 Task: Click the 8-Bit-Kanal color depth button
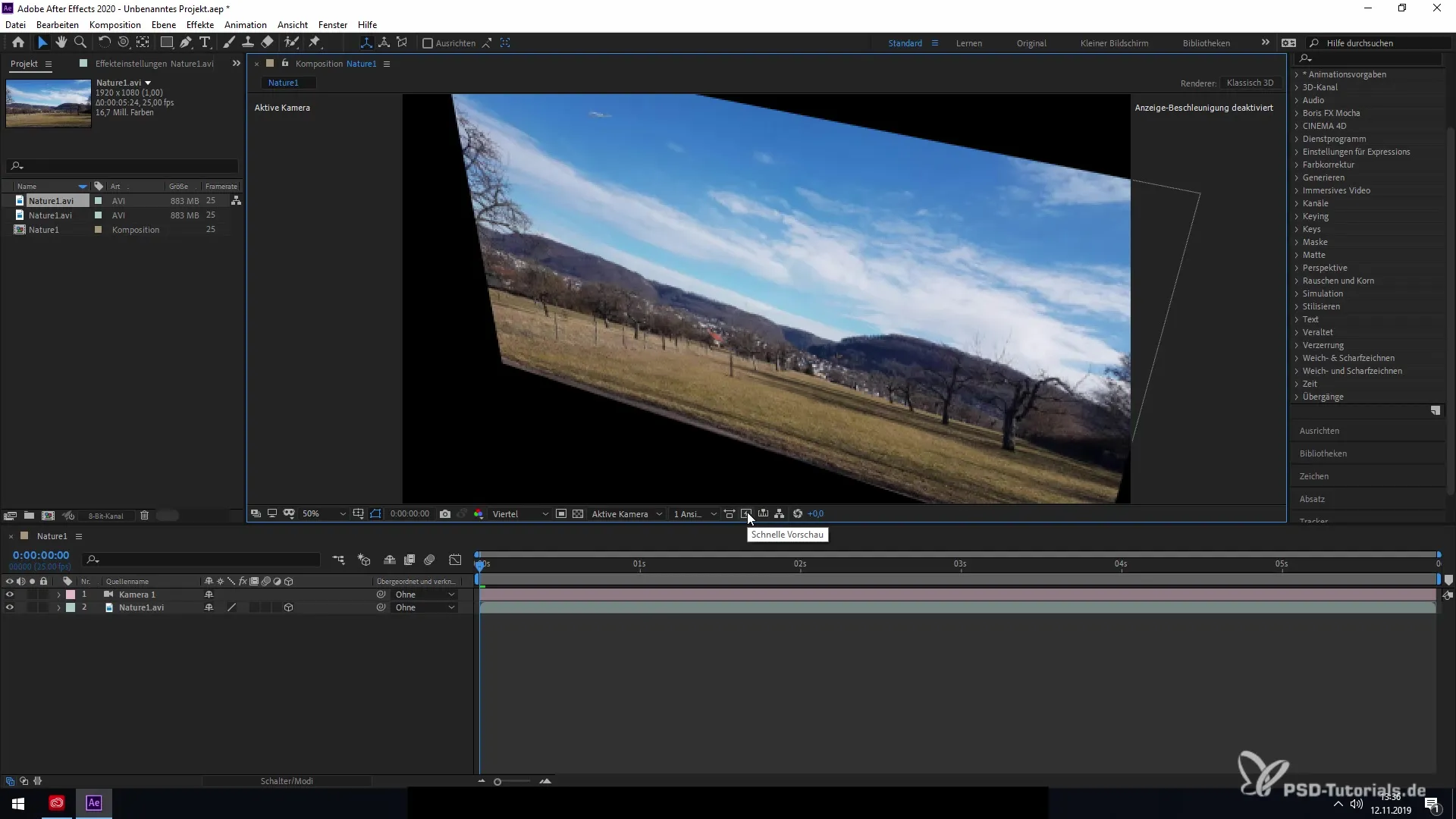(x=105, y=516)
